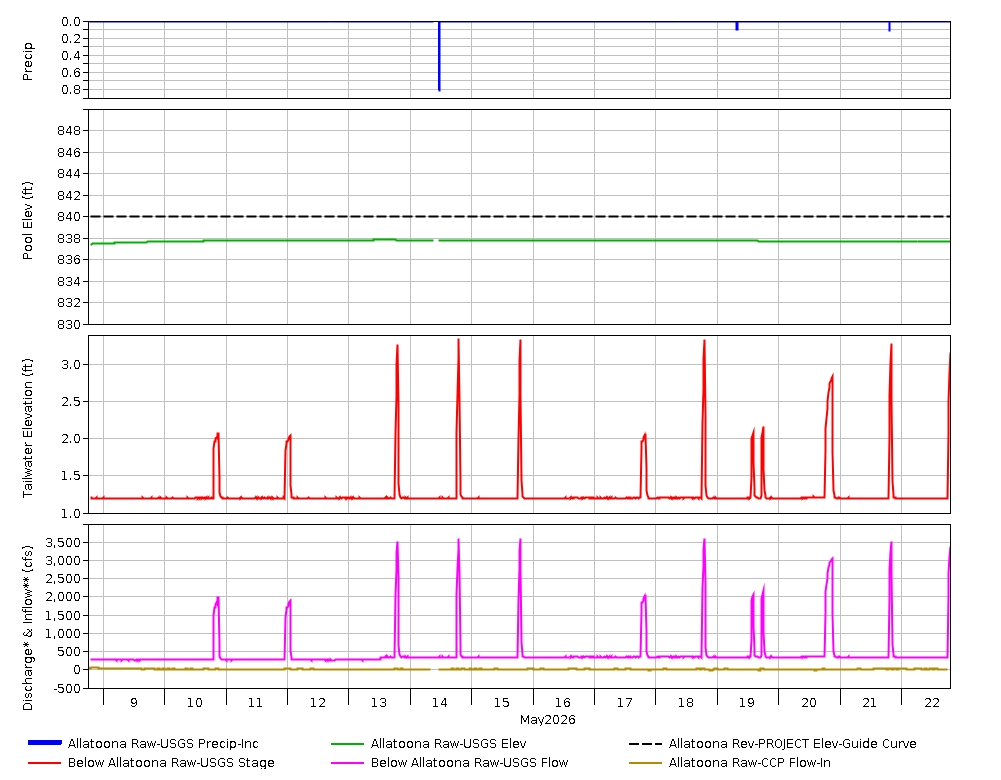1001x780 pixels.
Task: Click the blue Precip-Inc legend swatch
Action: click(x=45, y=742)
